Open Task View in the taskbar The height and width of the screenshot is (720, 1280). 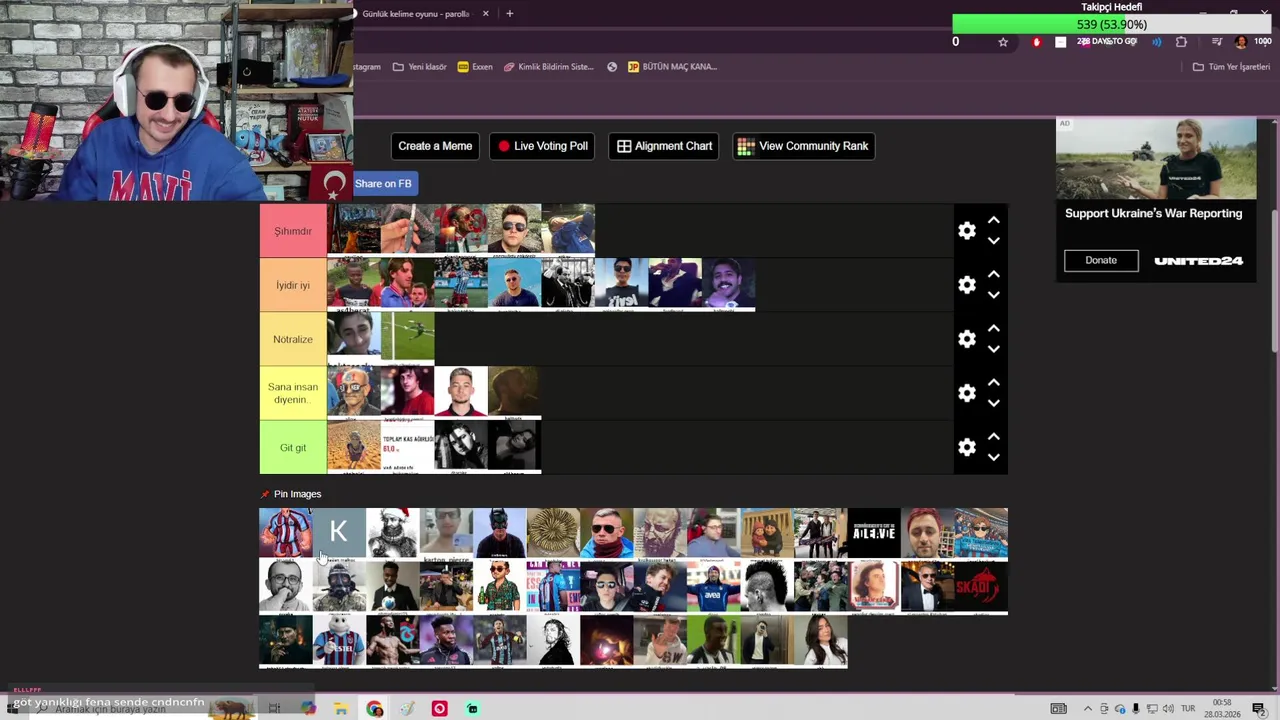(274, 709)
